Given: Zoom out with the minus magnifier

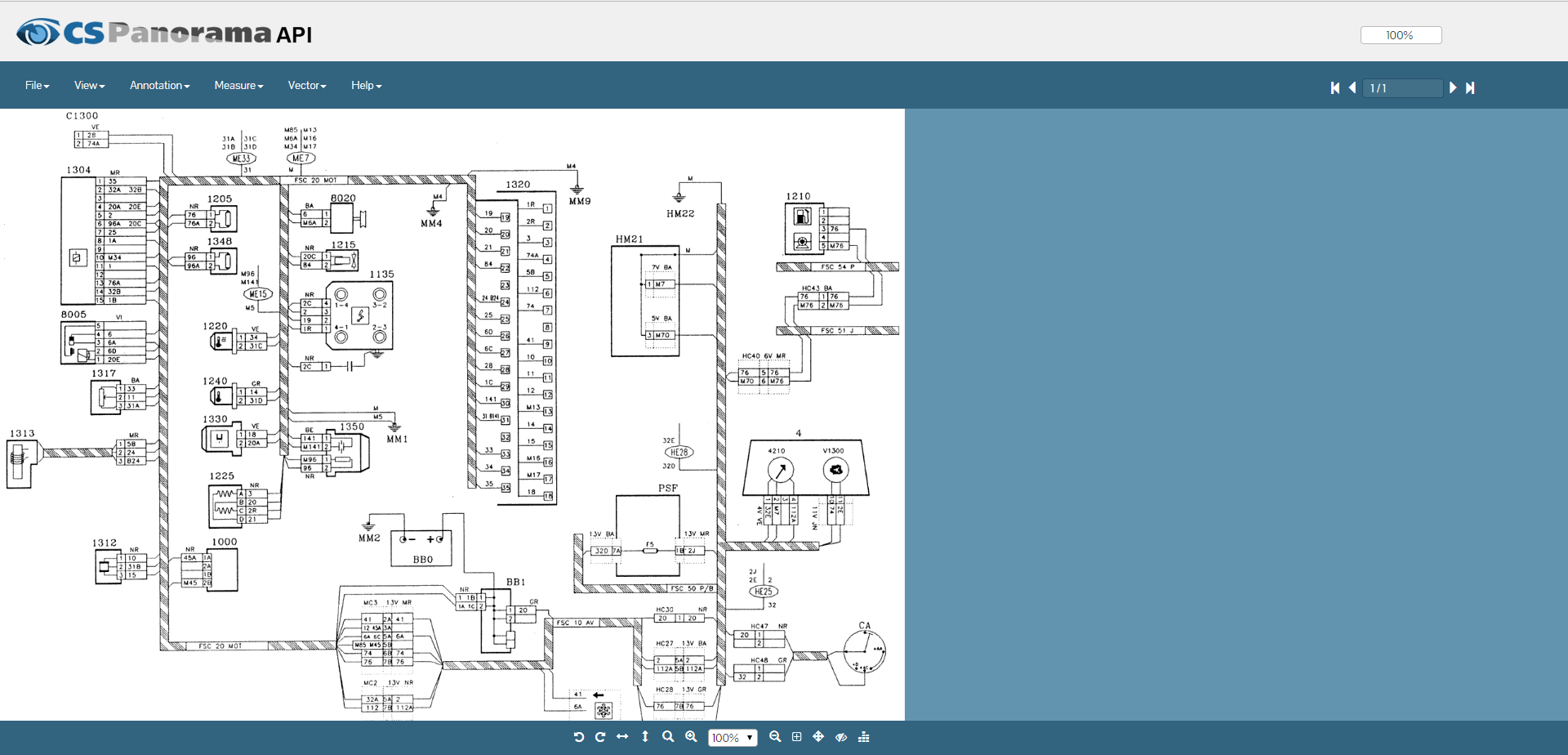Looking at the screenshot, I should point(775,737).
